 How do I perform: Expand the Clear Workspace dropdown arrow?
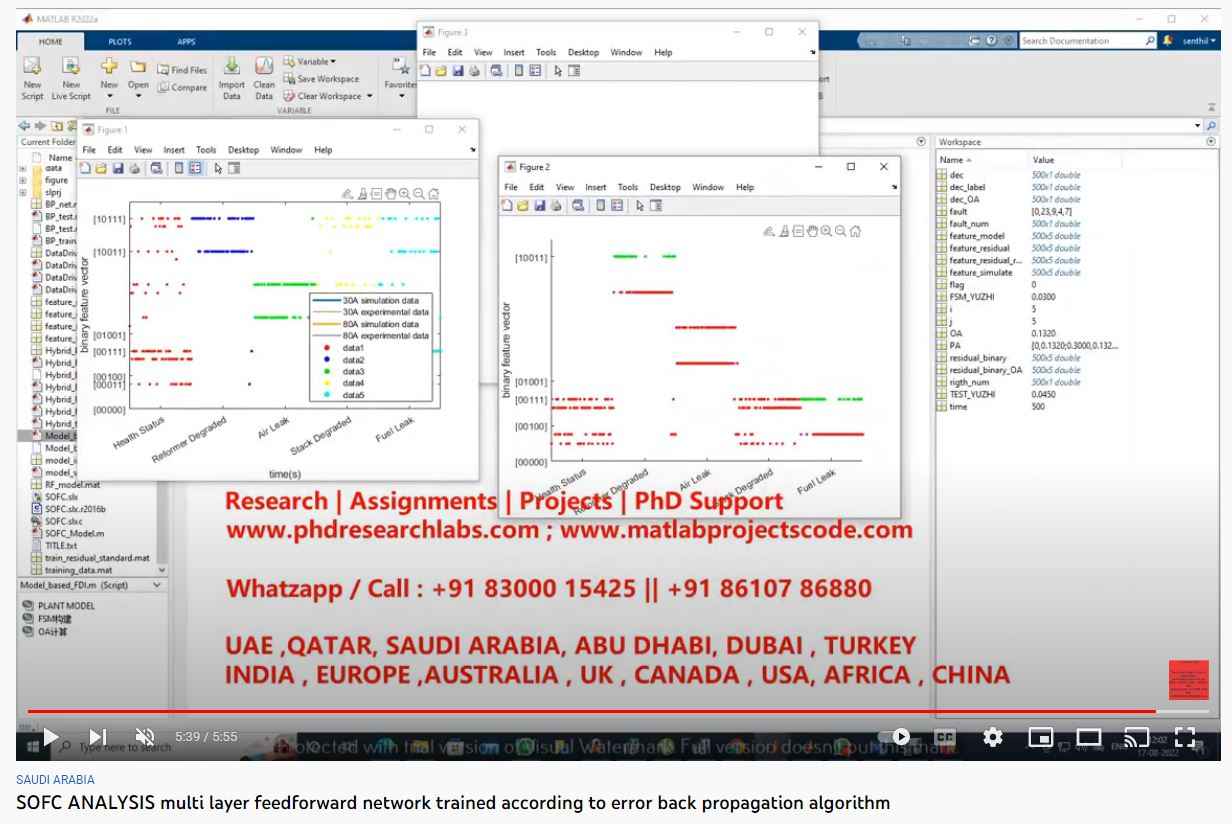click(369, 96)
